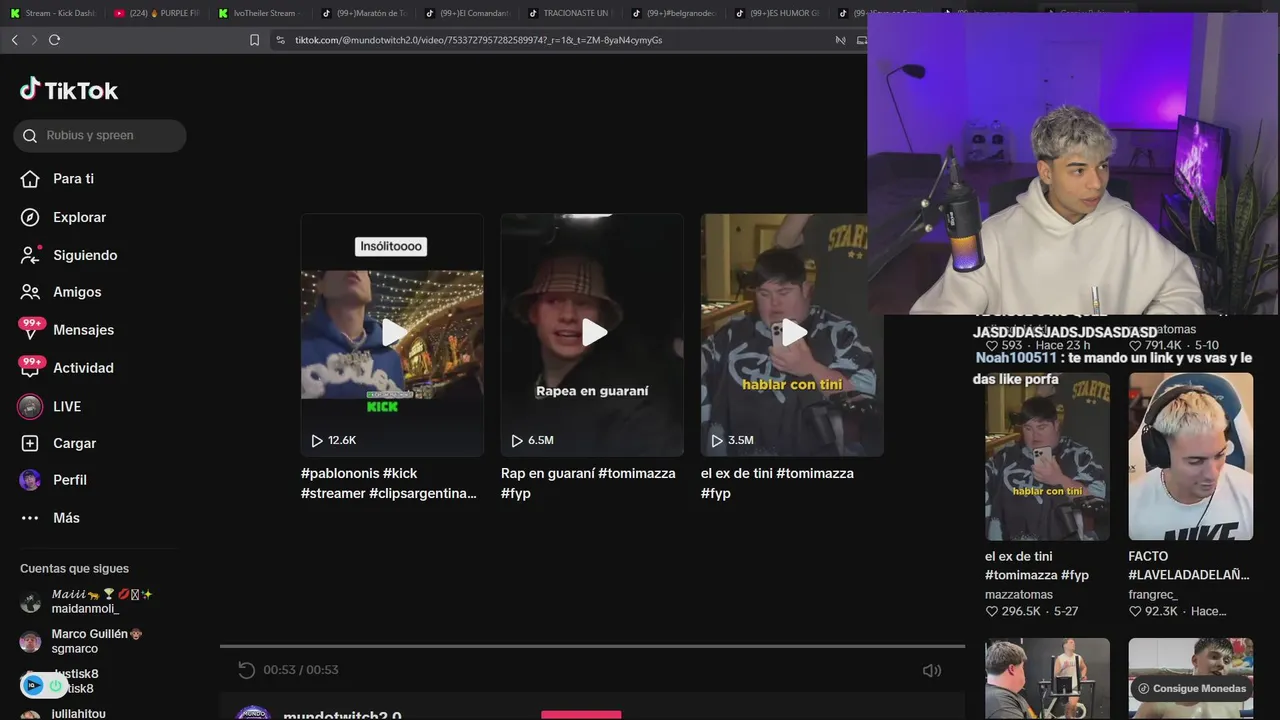Click the replay video icon

pyautogui.click(x=246, y=670)
